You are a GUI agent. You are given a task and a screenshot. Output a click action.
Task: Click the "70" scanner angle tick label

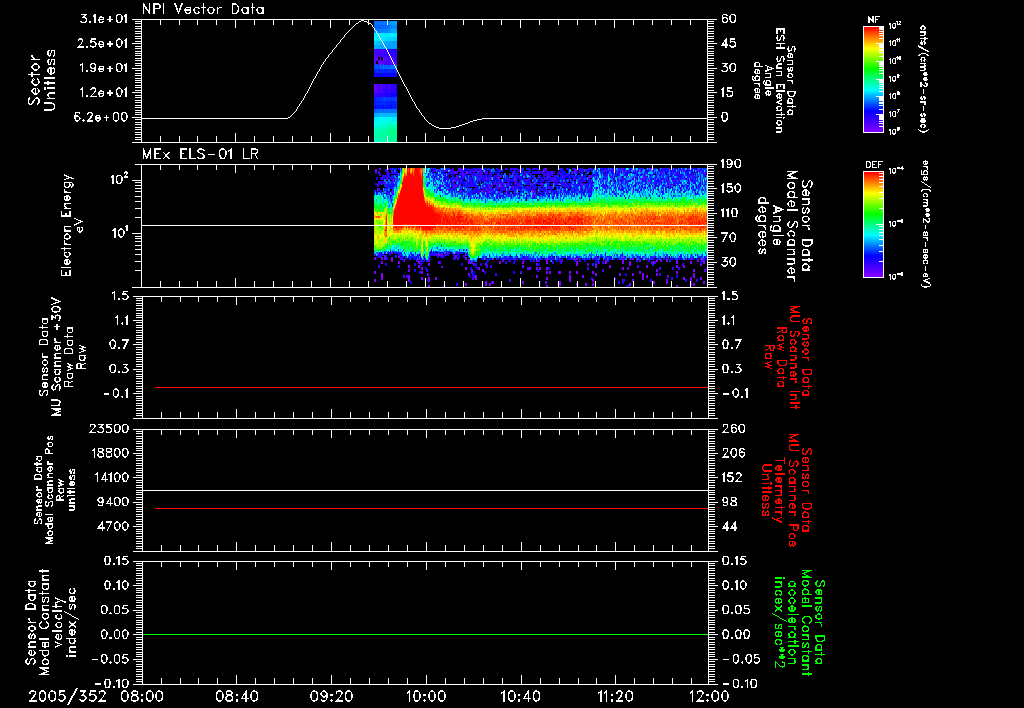(x=728, y=238)
